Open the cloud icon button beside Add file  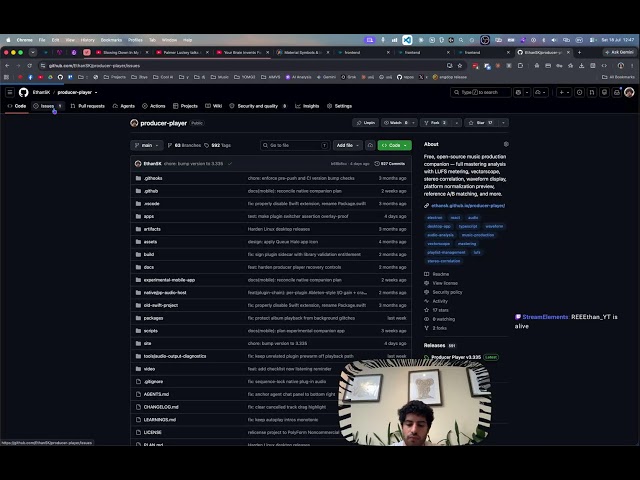370,145
